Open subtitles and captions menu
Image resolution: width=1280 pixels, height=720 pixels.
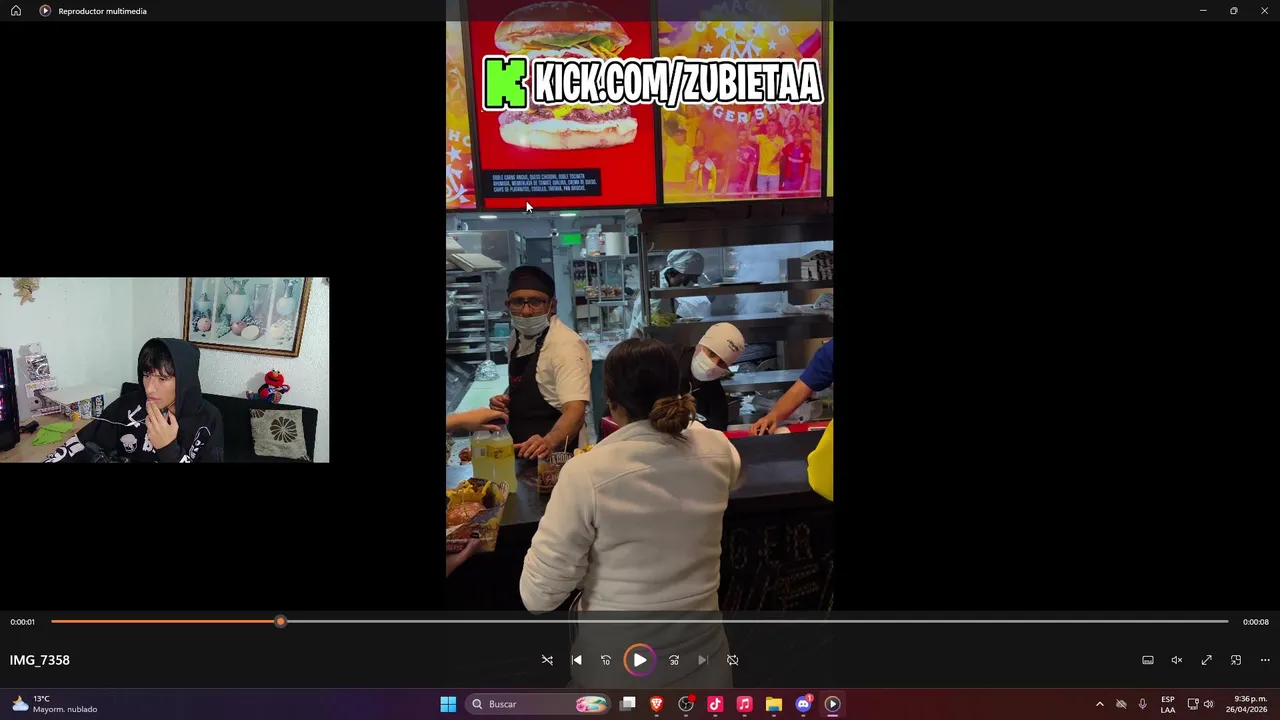(1148, 660)
